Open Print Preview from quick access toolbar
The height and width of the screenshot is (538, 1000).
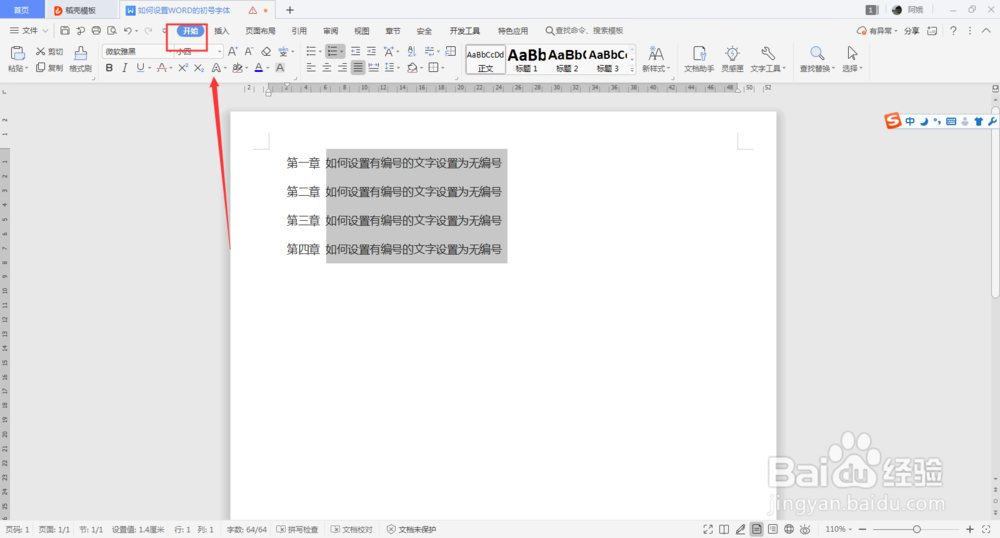pyautogui.click(x=112, y=31)
